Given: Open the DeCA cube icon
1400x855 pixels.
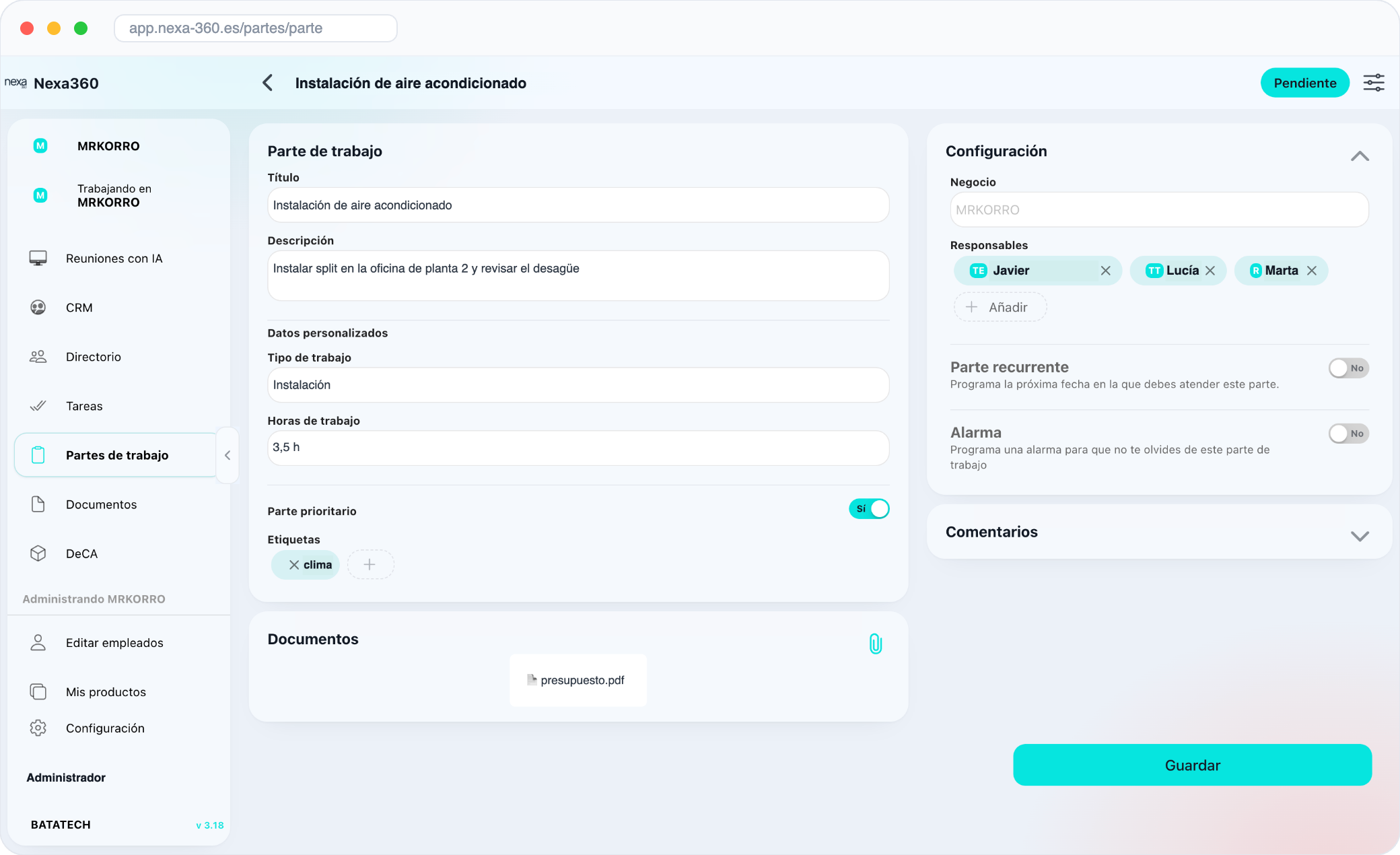Looking at the screenshot, I should point(38,553).
